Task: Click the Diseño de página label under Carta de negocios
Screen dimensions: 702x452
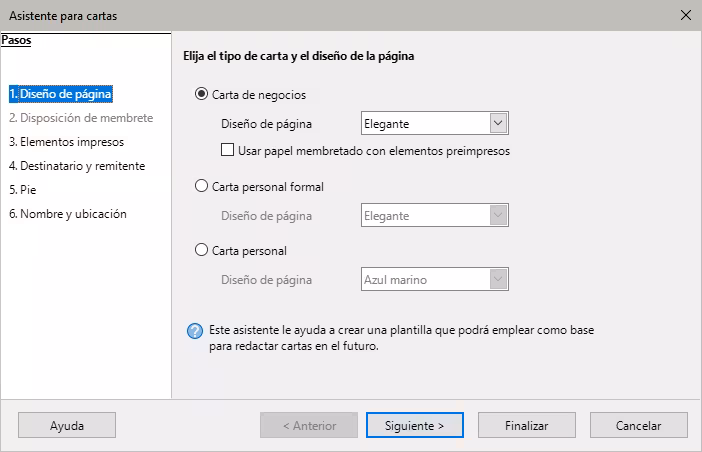Action: click(x=266, y=124)
